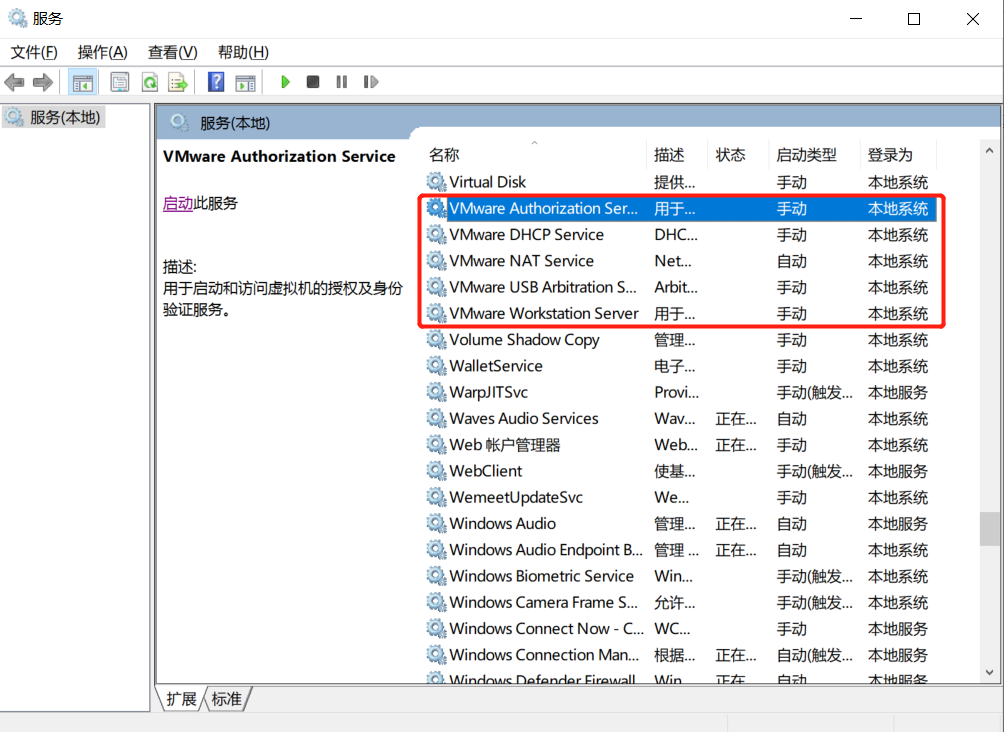Screen dimensions: 1004x732
Task: Open Properties via the toolbar icon
Action: click(x=119, y=82)
